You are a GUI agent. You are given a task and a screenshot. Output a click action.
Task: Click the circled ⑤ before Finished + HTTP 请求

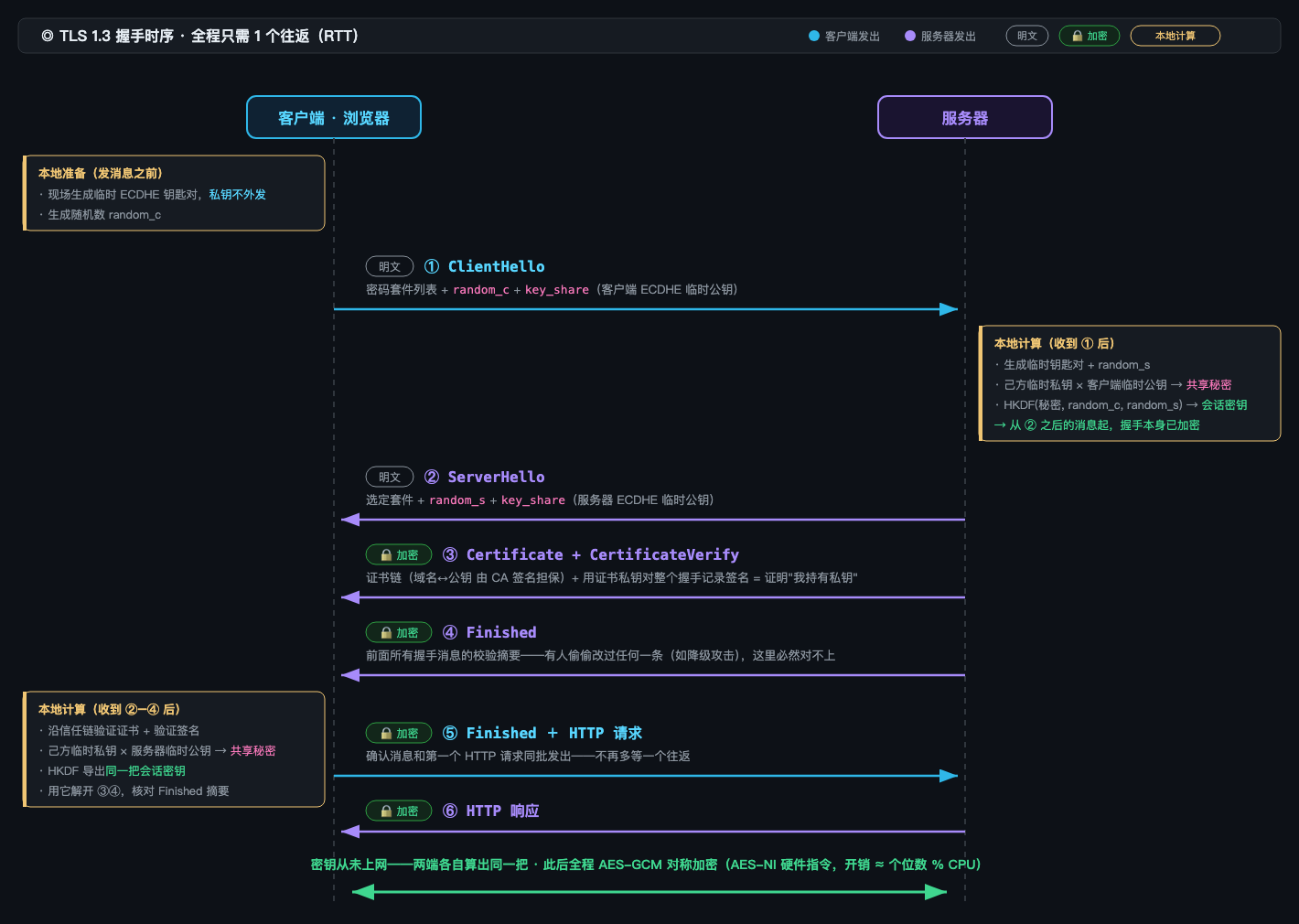450,733
